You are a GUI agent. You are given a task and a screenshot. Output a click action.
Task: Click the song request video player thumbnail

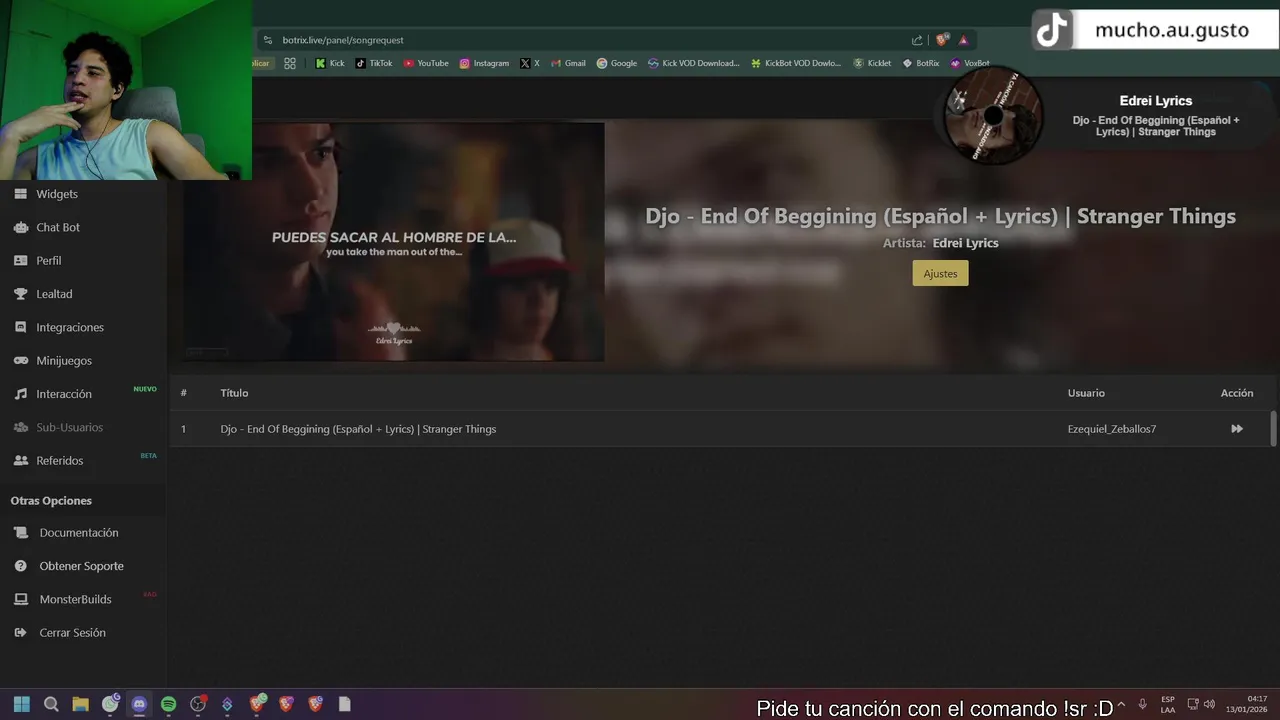pyautogui.click(x=394, y=241)
